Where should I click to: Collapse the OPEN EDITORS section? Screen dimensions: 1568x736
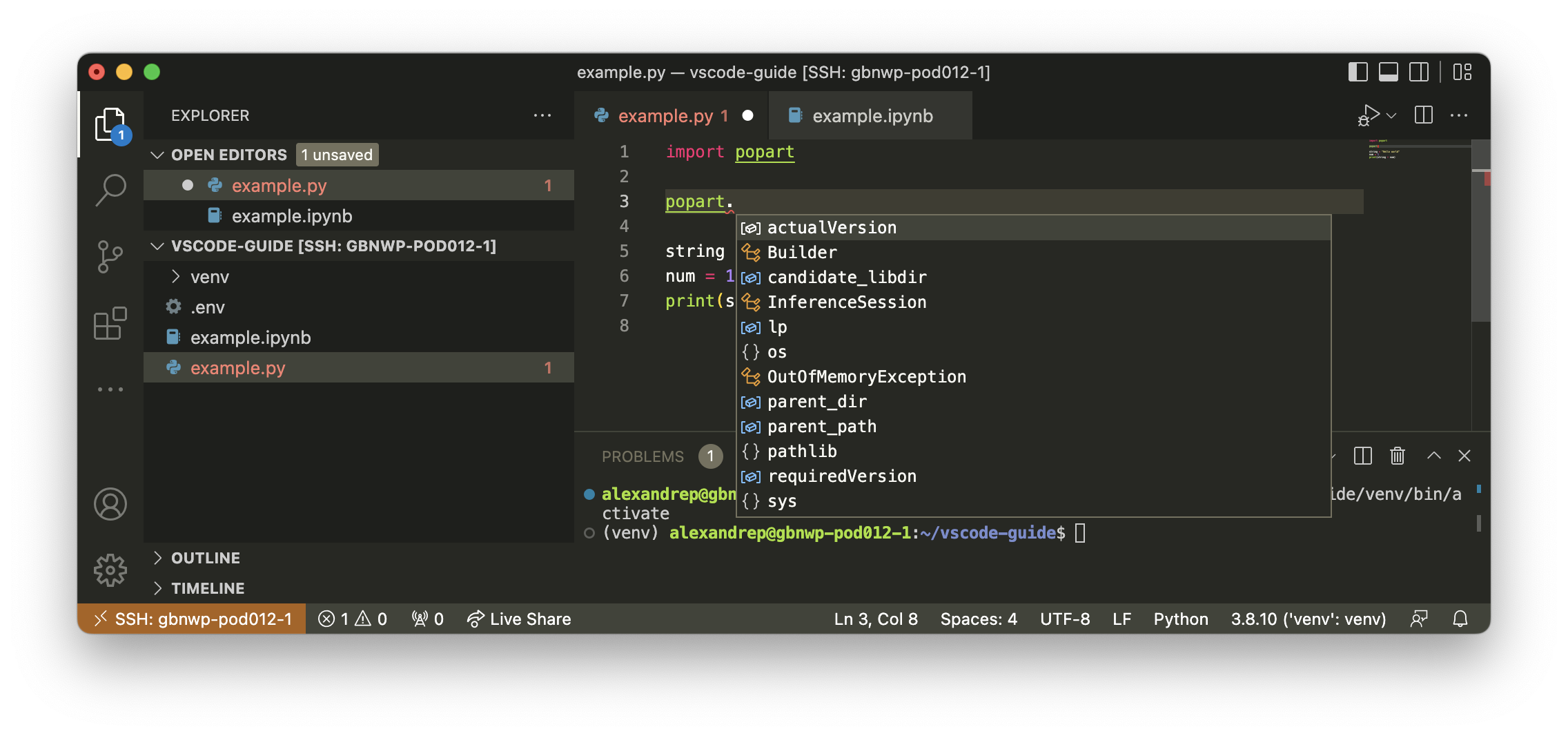(157, 154)
